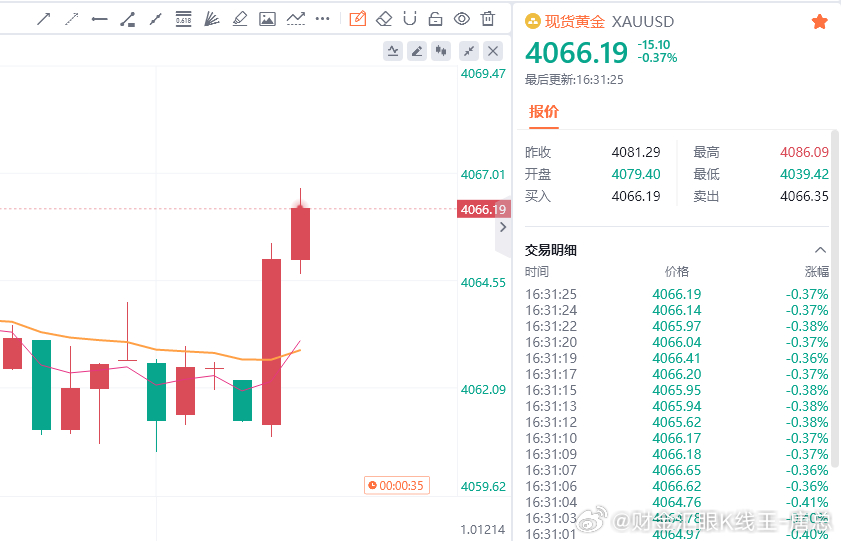The width and height of the screenshot is (841, 541).
Task: Select the highlighter marker tool
Action: (240, 19)
